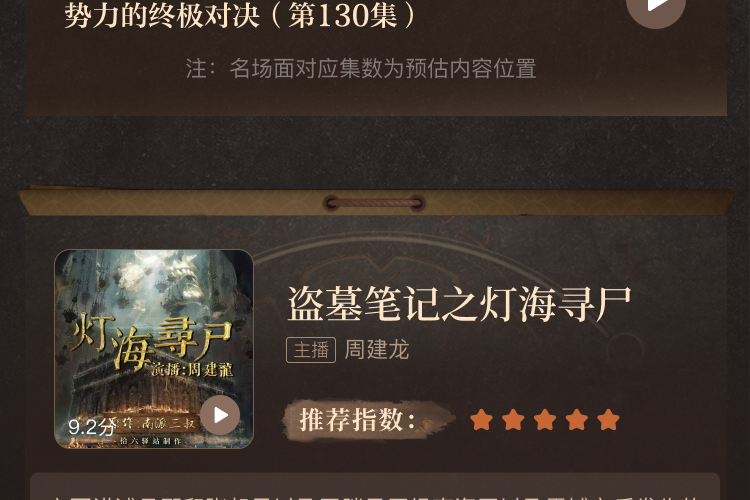Select the first recommendation star
This screenshot has height=500, width=750.
481,420
